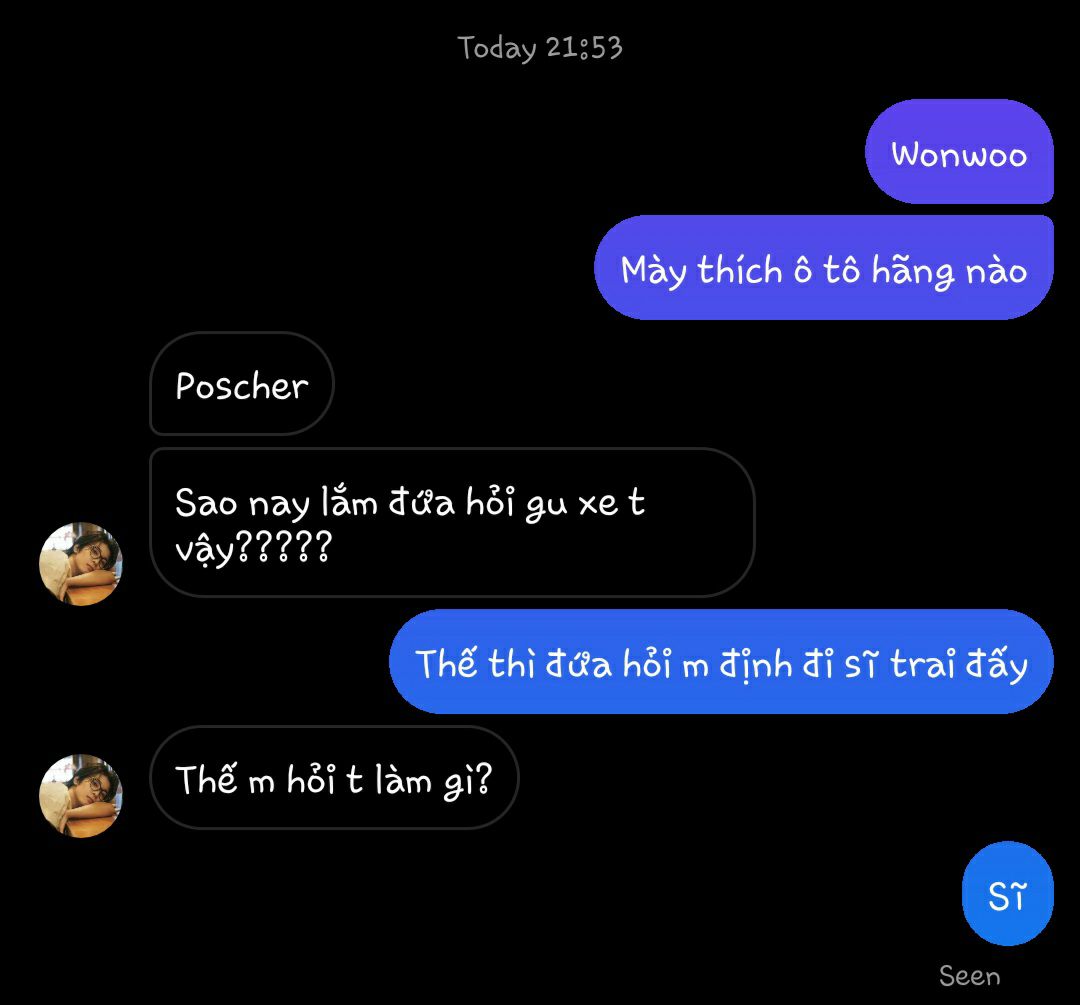Open the sender's avatar beside 'vậy?????'
Viewport: 1080px width, 1005px height.
[81, 563]
